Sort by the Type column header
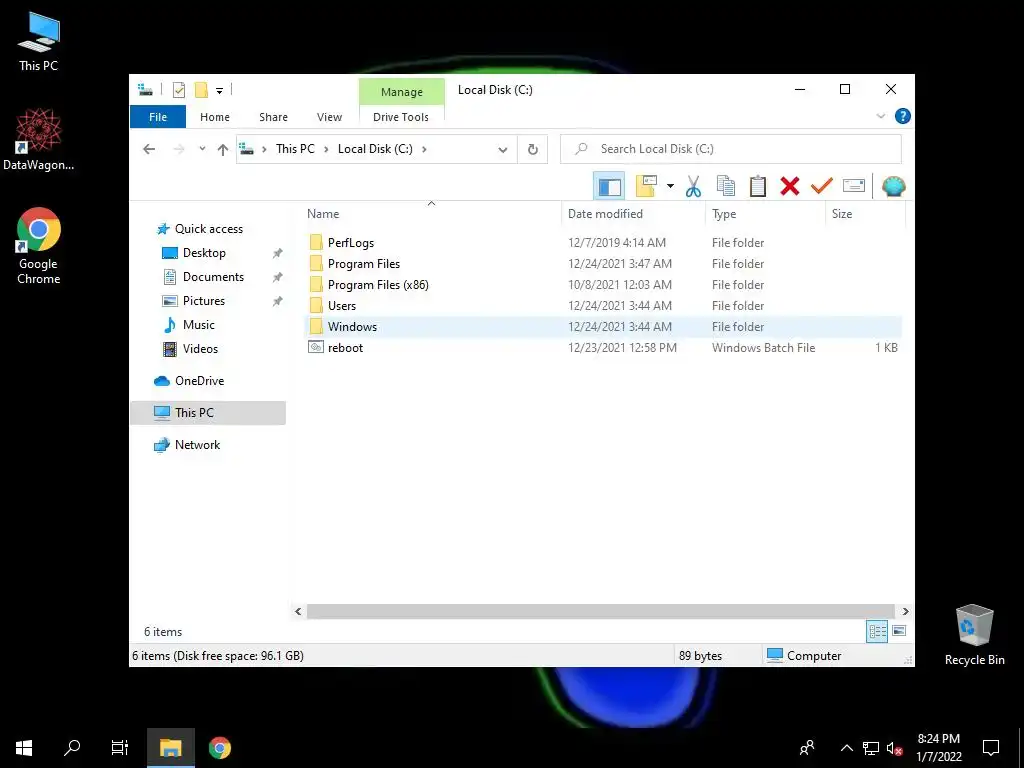1024x768 pixels. click(x=765, y=214)
